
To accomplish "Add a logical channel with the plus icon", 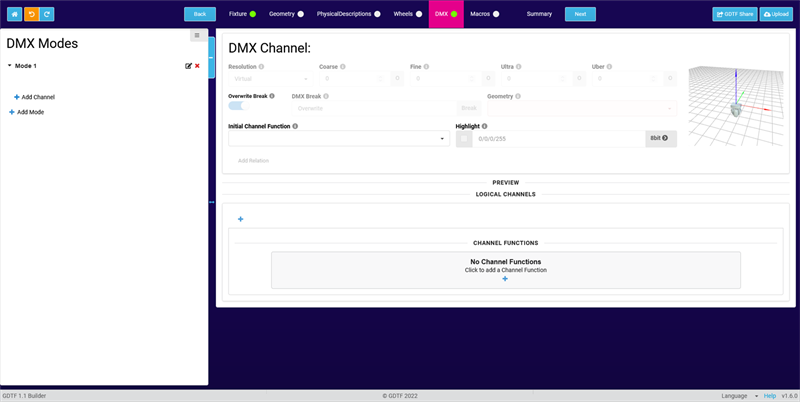I will coord(240,218).
